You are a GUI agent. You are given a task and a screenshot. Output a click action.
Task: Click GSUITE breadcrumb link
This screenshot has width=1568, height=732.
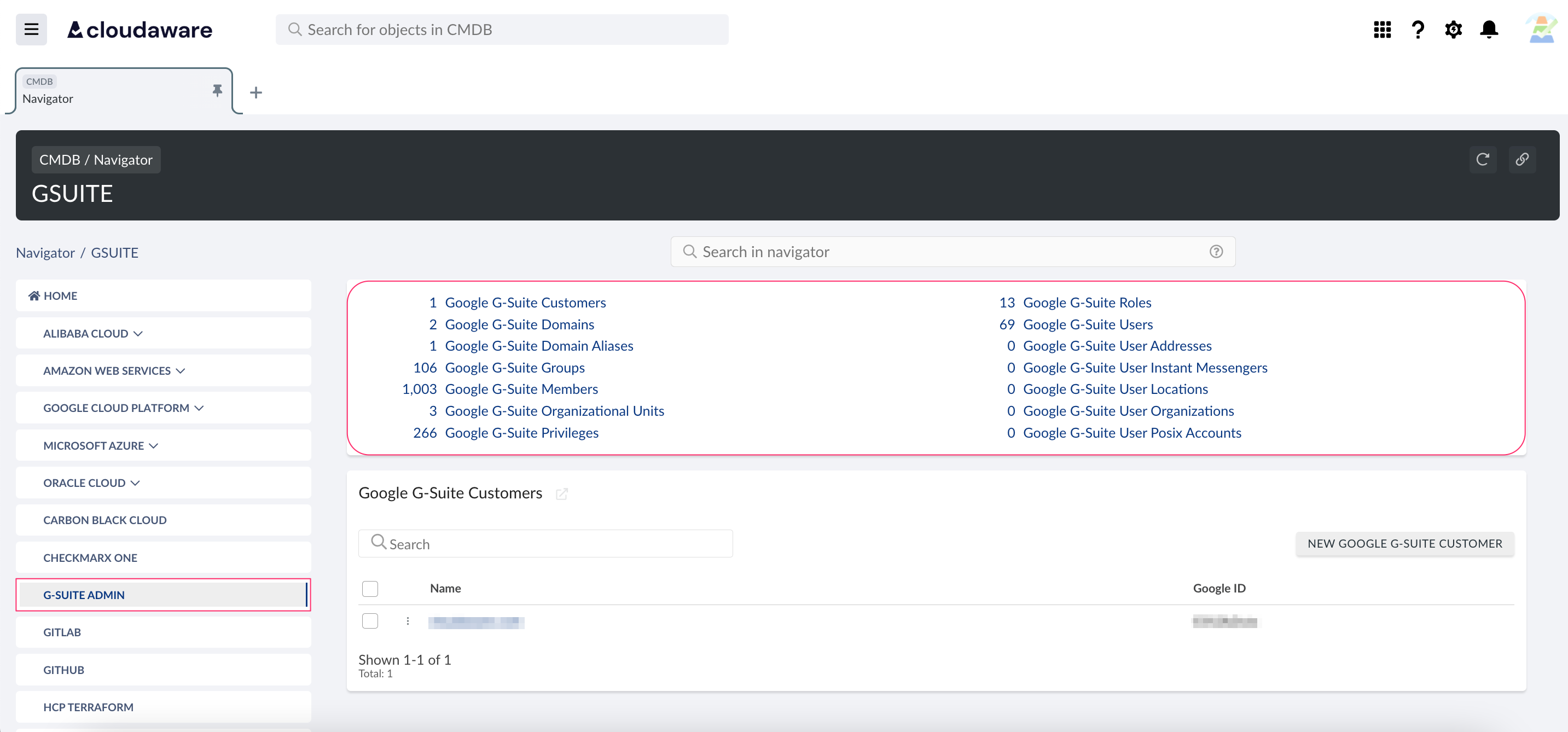114,253
